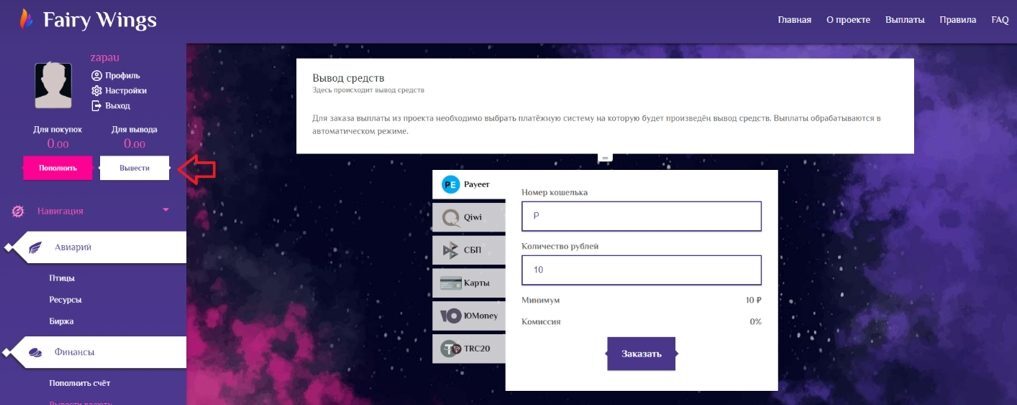Click the Выход logout icon

click(x=97, y=106)
